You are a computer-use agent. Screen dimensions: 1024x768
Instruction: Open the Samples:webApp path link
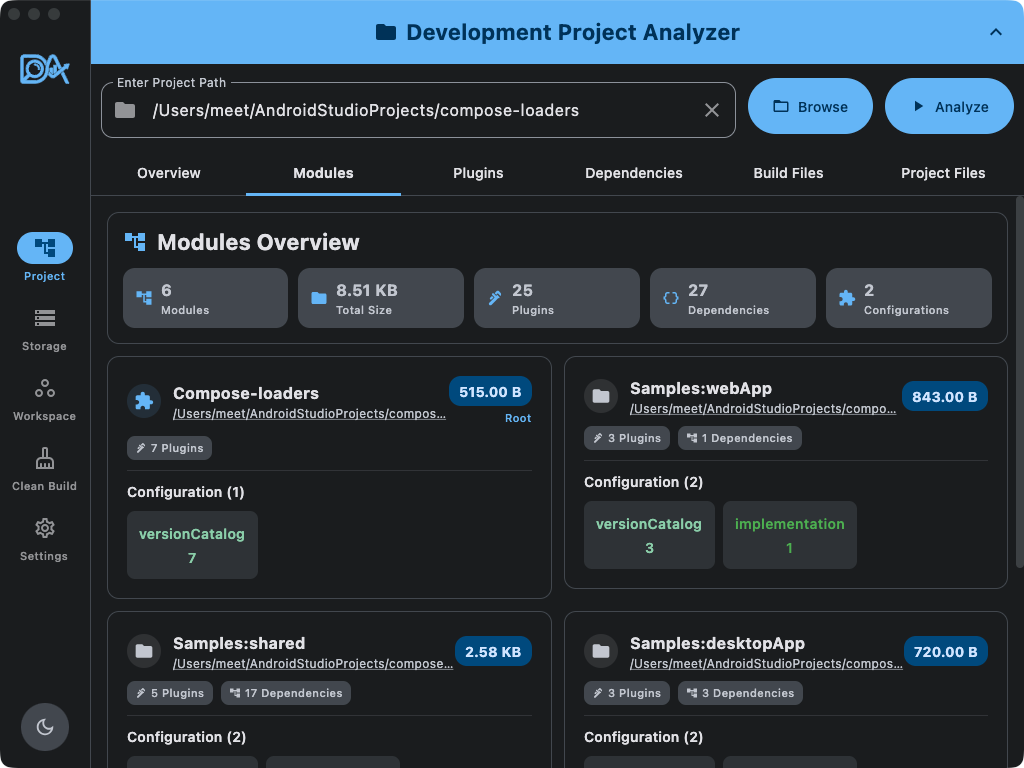tap(763, 409)
